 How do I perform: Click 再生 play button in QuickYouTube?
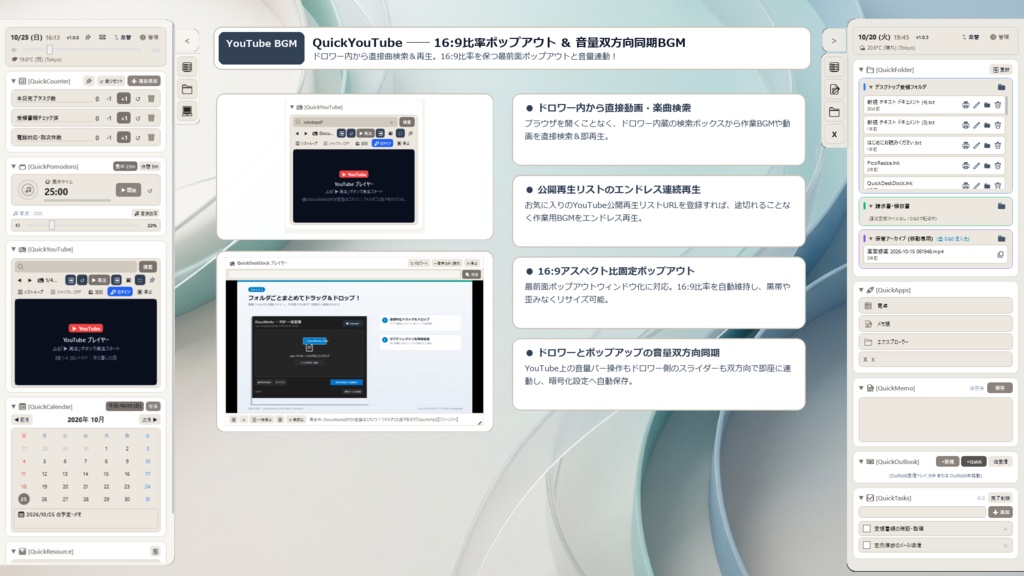[99, 280]
